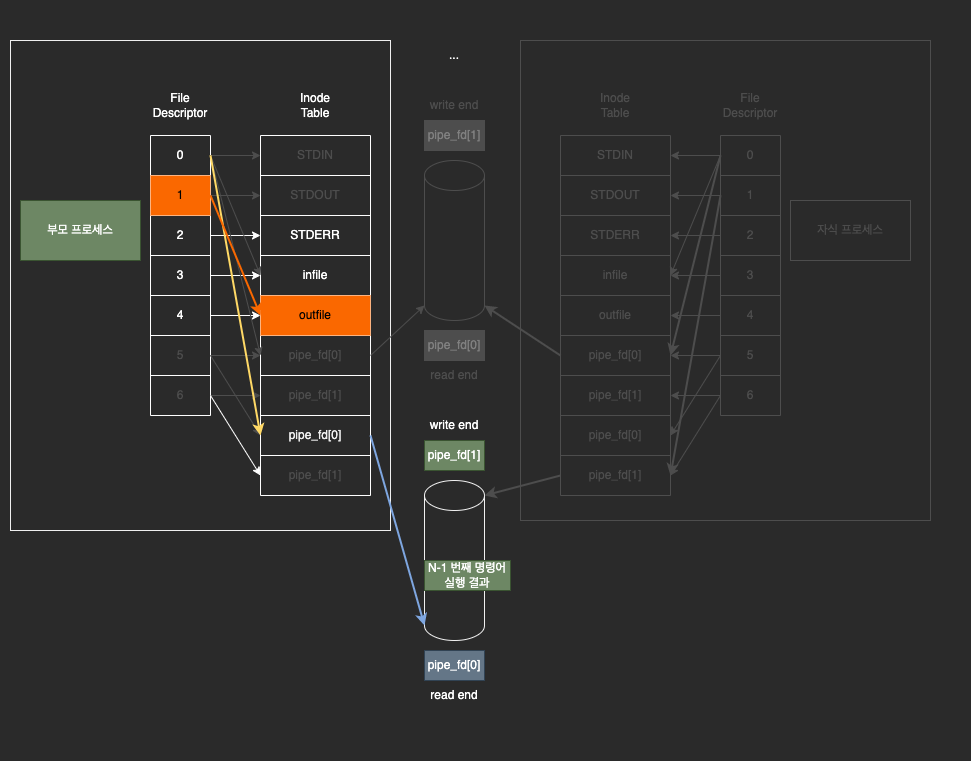Click the orange file descriptor 1 cell
This screenshot has width=971, height=761.
coord(180,195)
